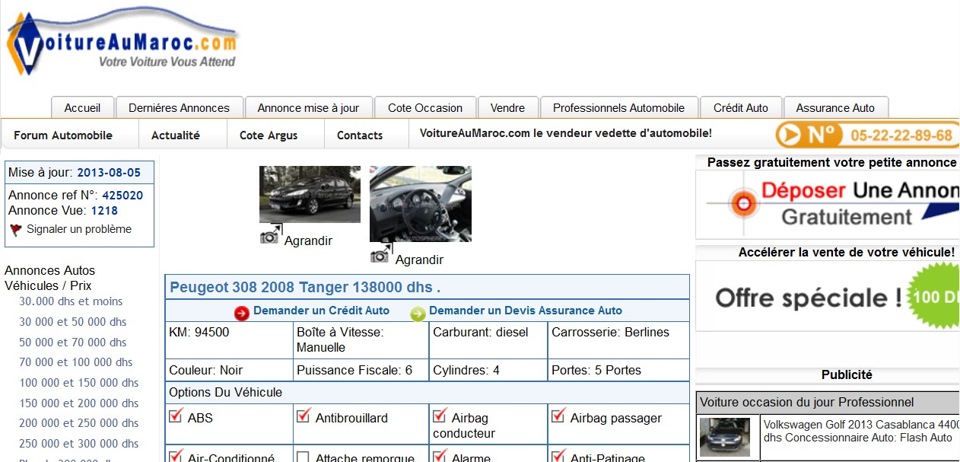This screenshot has width=960, height=462.
Task: Open the Derniéres Annonces tab
Action: pyautogui.click(x=179, y=108)
